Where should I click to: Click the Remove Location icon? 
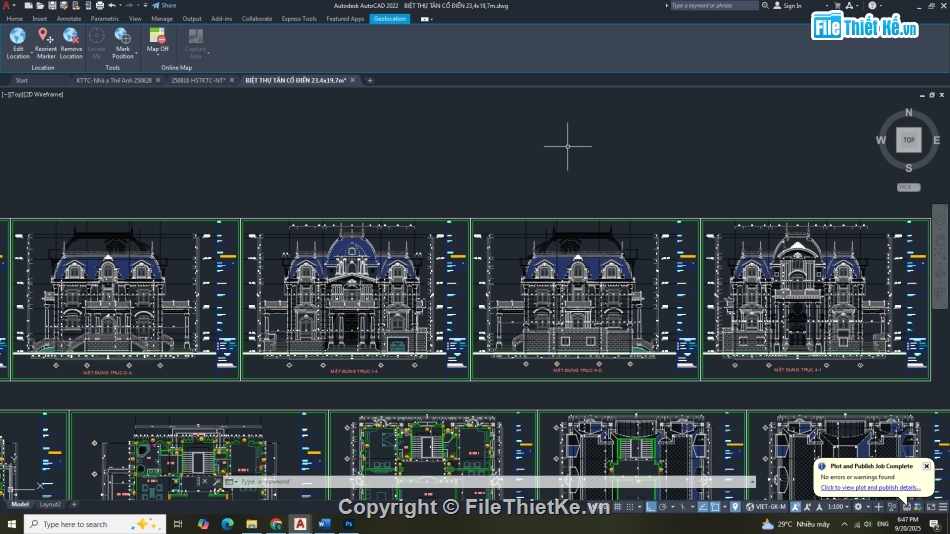(x=71, y=37)
